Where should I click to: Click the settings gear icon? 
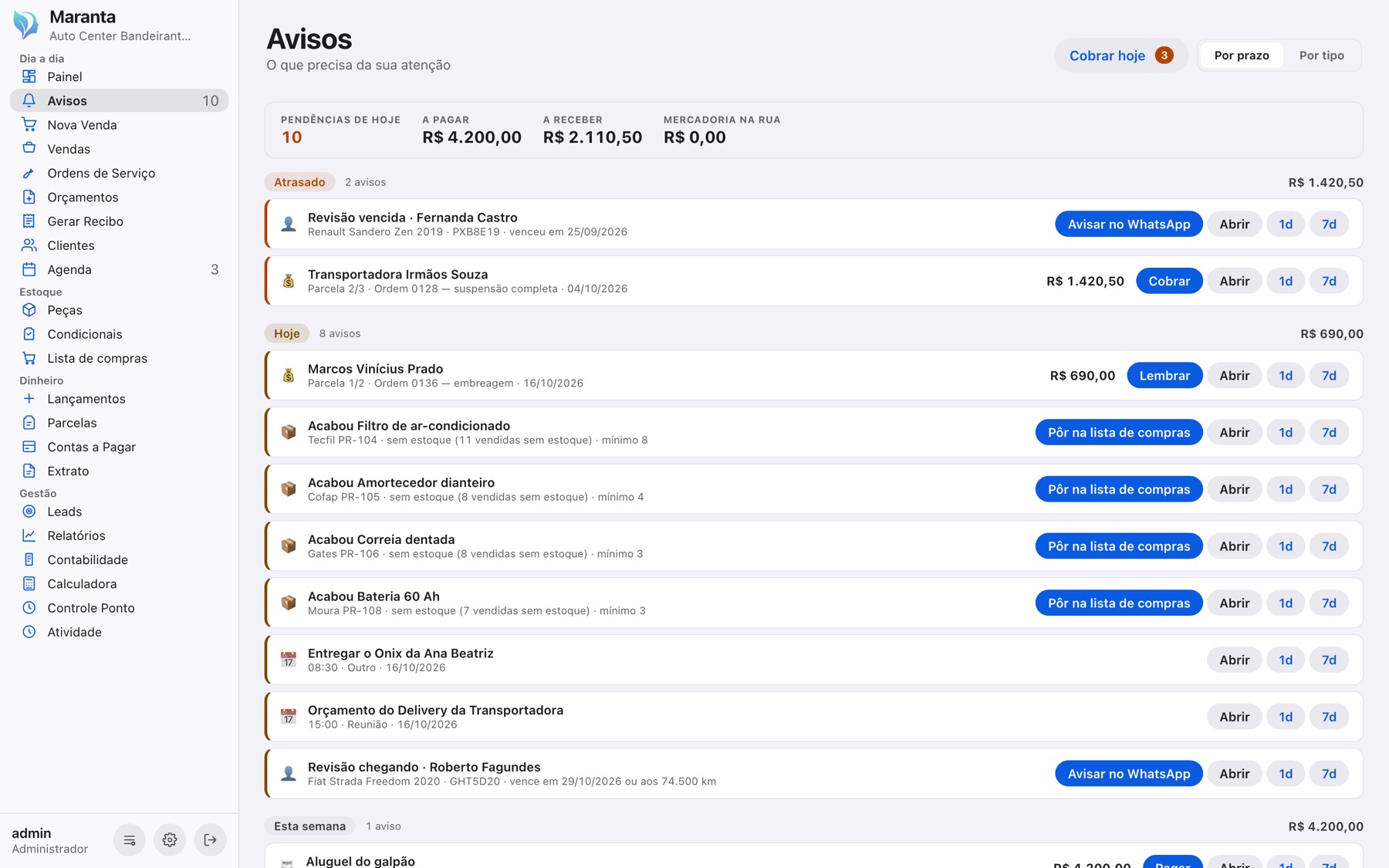(170, 839)
